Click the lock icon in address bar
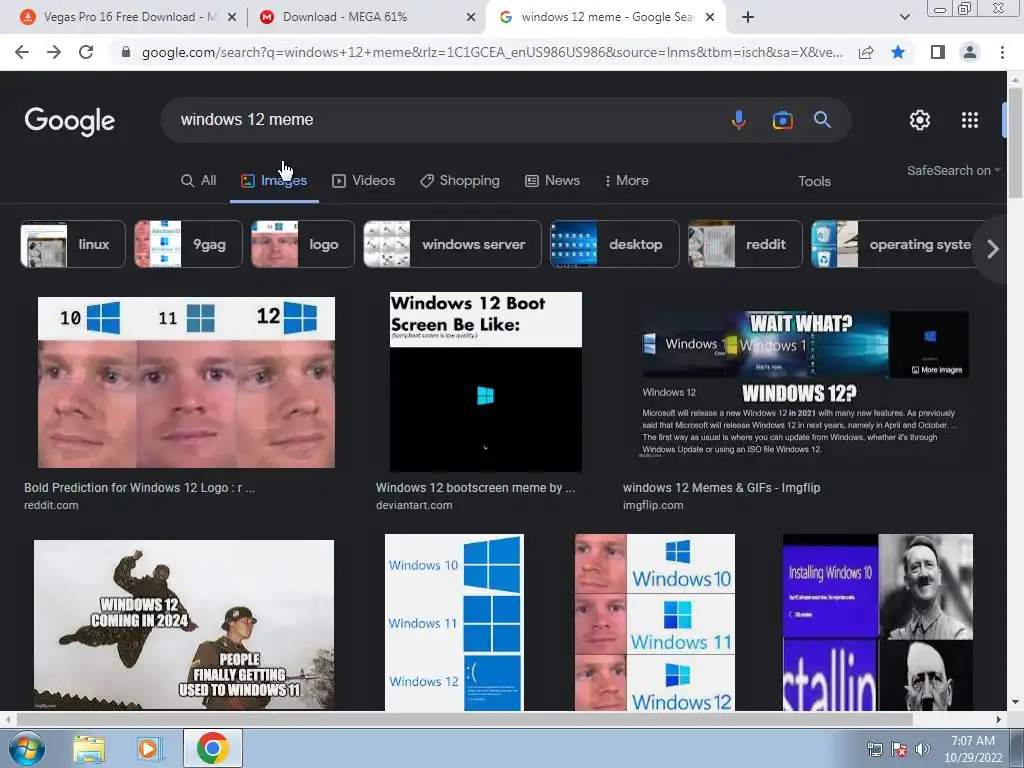Viewport: 1024px width, 768px height. pos(126,52)
